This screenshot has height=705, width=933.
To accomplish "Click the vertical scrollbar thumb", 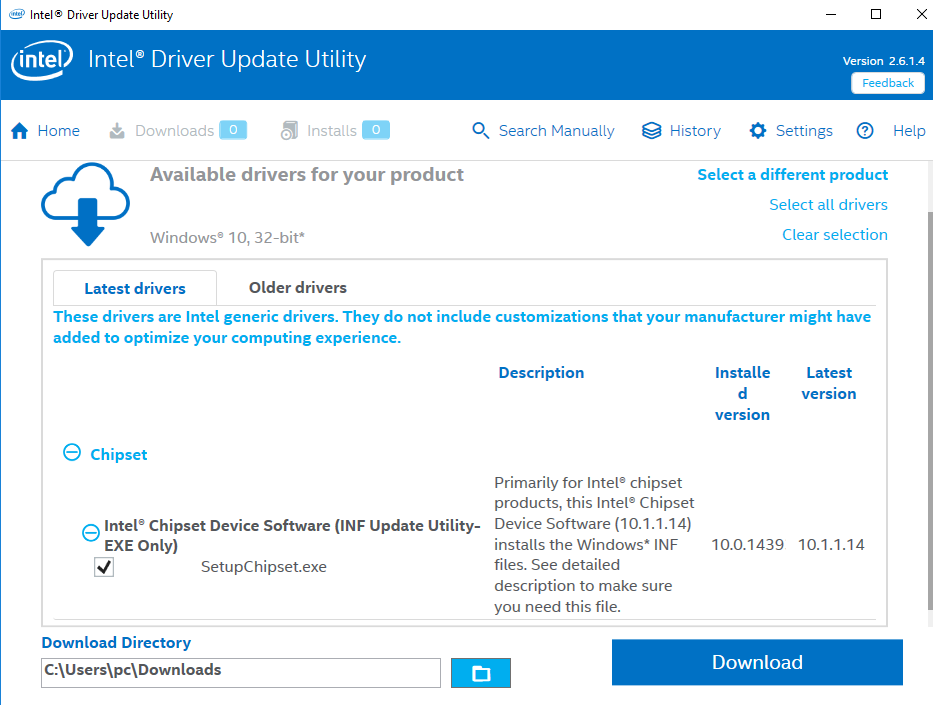I will coord(930,411).
